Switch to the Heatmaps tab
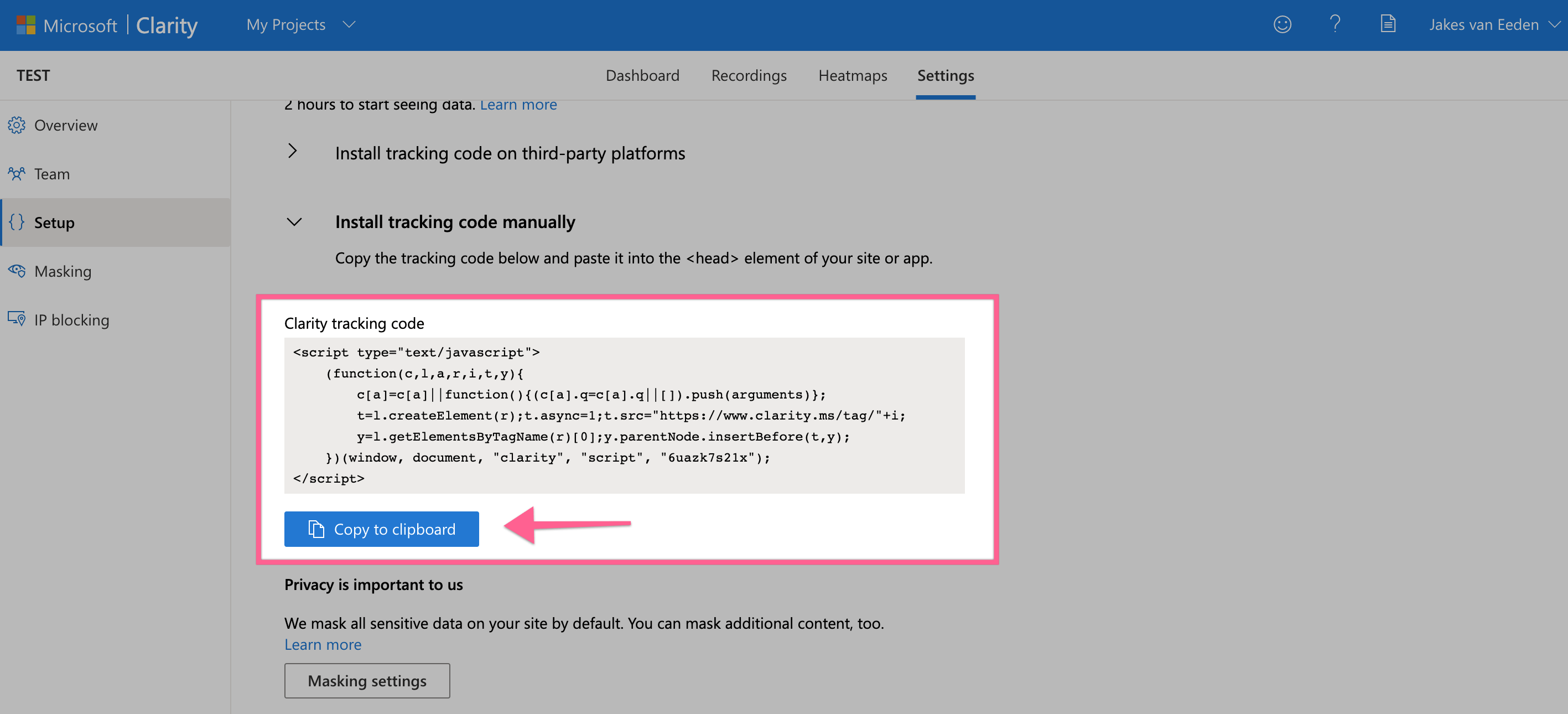Image resolution: width=1568 pixels, height=714 pixels. 852,75
